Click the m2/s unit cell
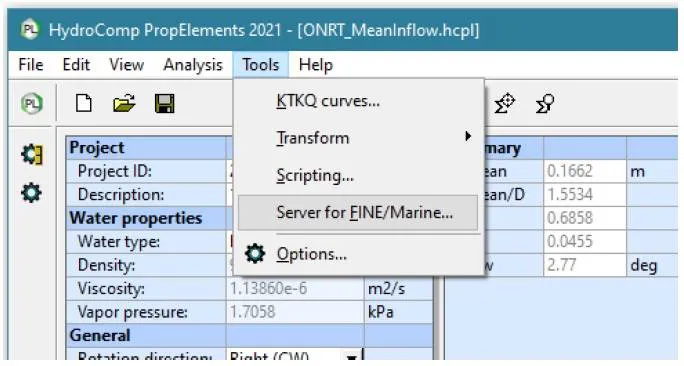 point(398,289)
